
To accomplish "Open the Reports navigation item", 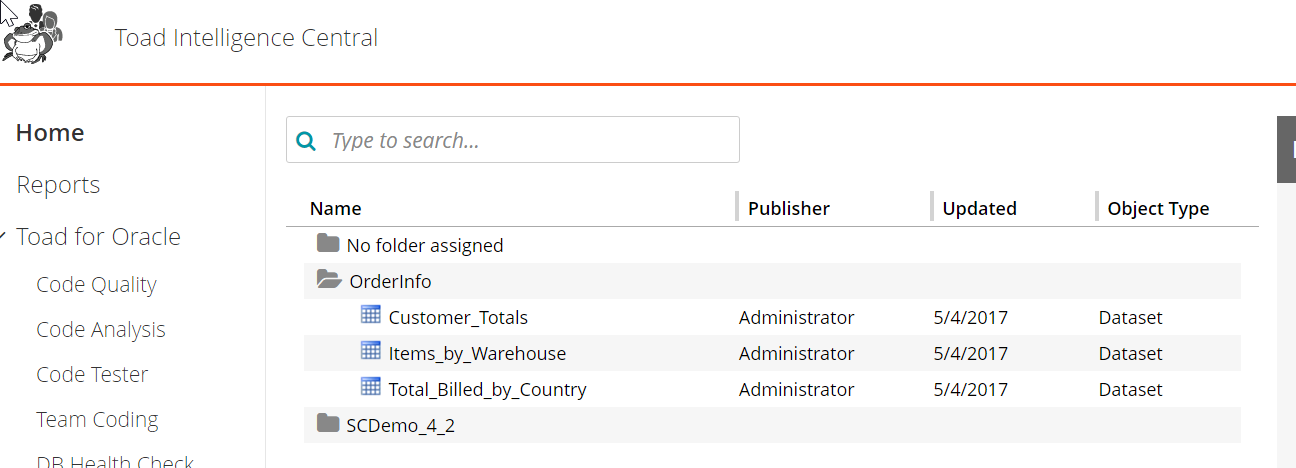I will (58, 185).
